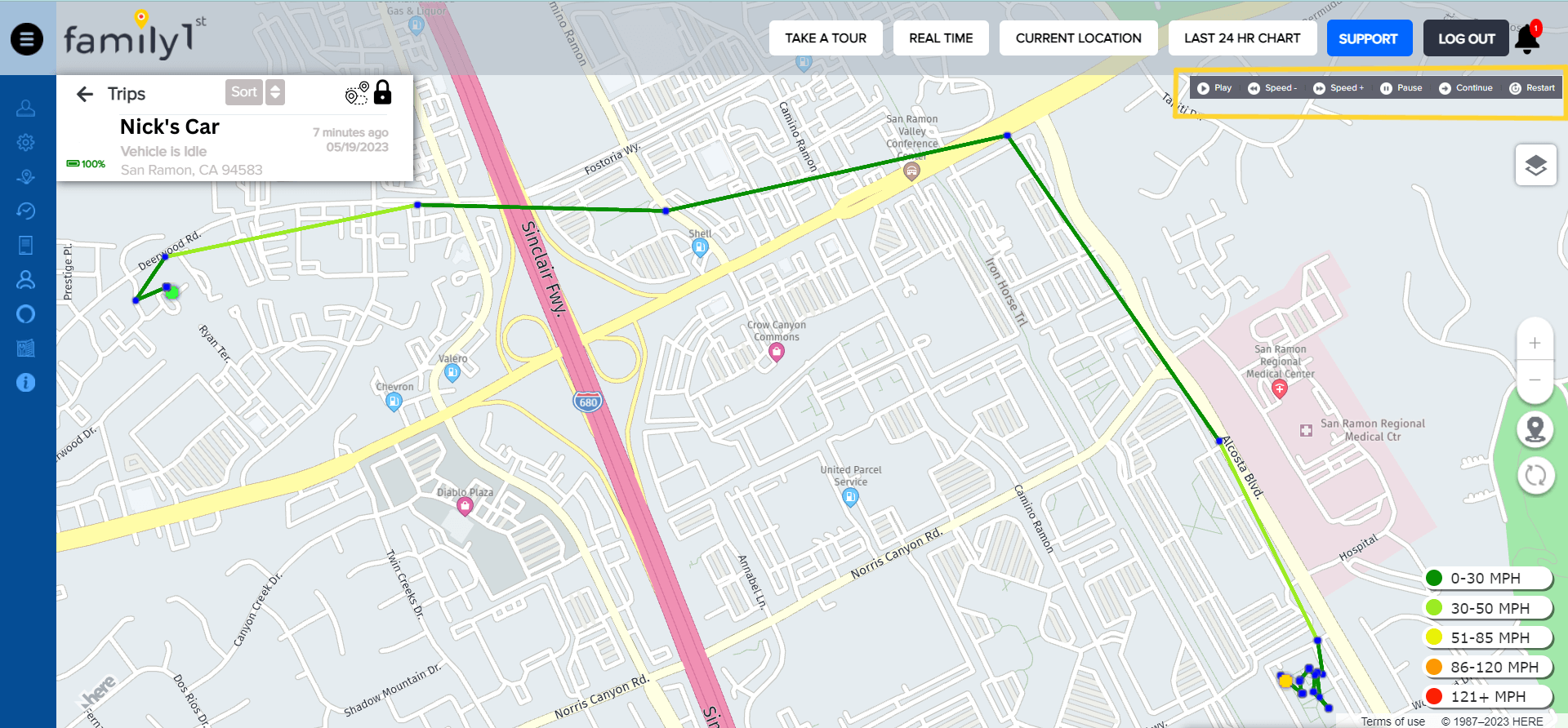The image size is (1568, 728).
Task: Pause the trip playback
Action: (1401, 88)
